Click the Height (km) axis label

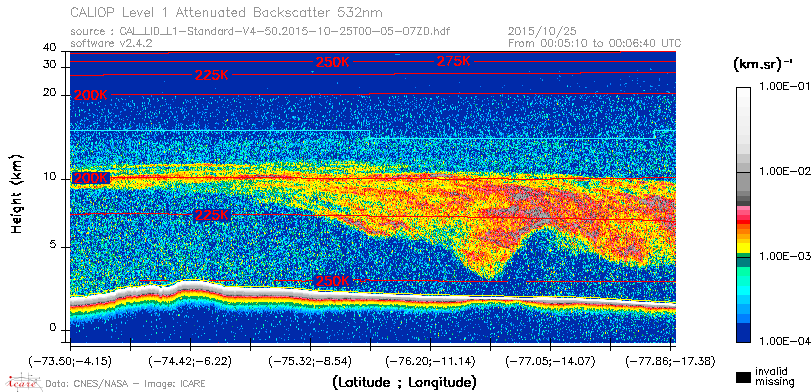tap(17, 193)
